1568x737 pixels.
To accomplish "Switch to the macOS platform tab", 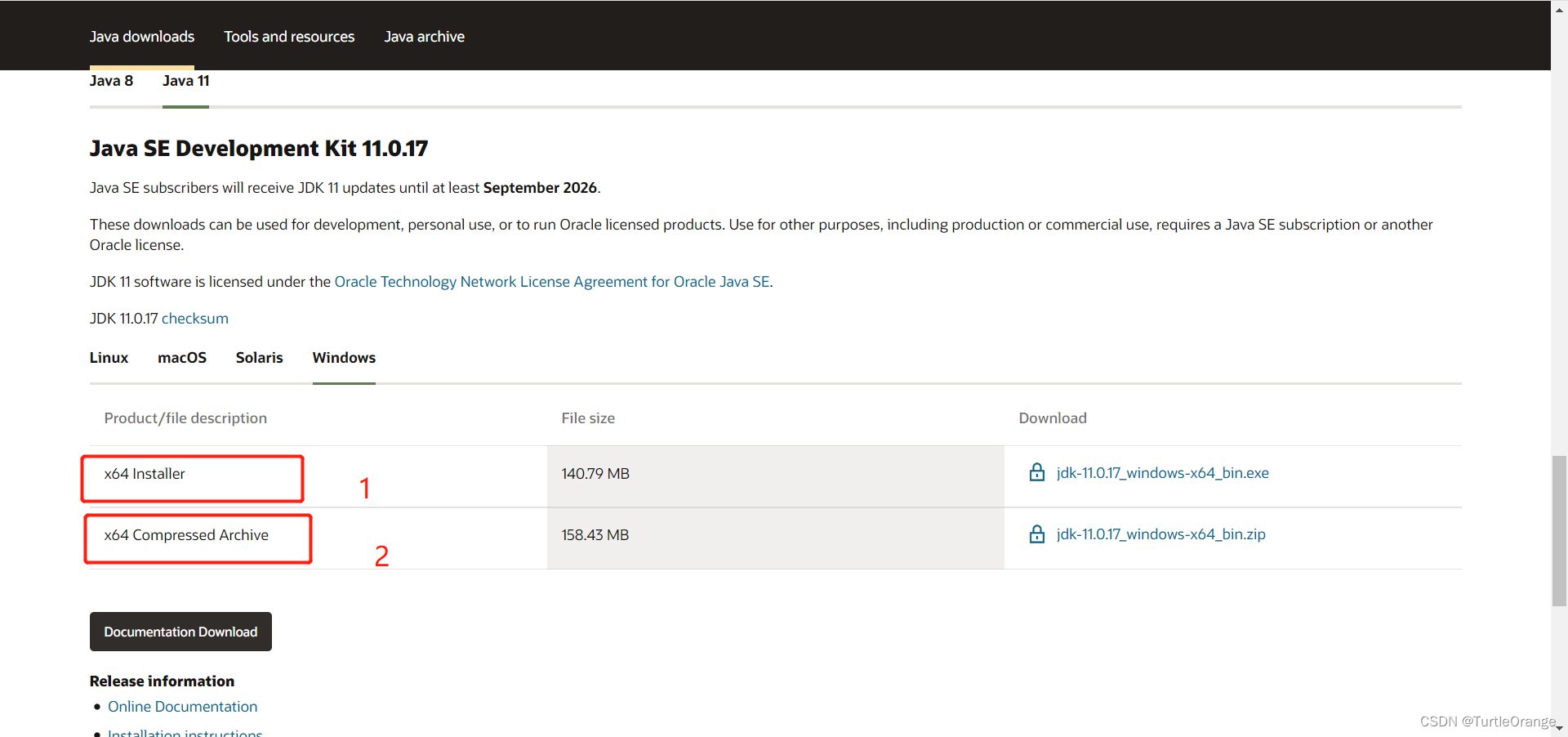I will [182, 358].
